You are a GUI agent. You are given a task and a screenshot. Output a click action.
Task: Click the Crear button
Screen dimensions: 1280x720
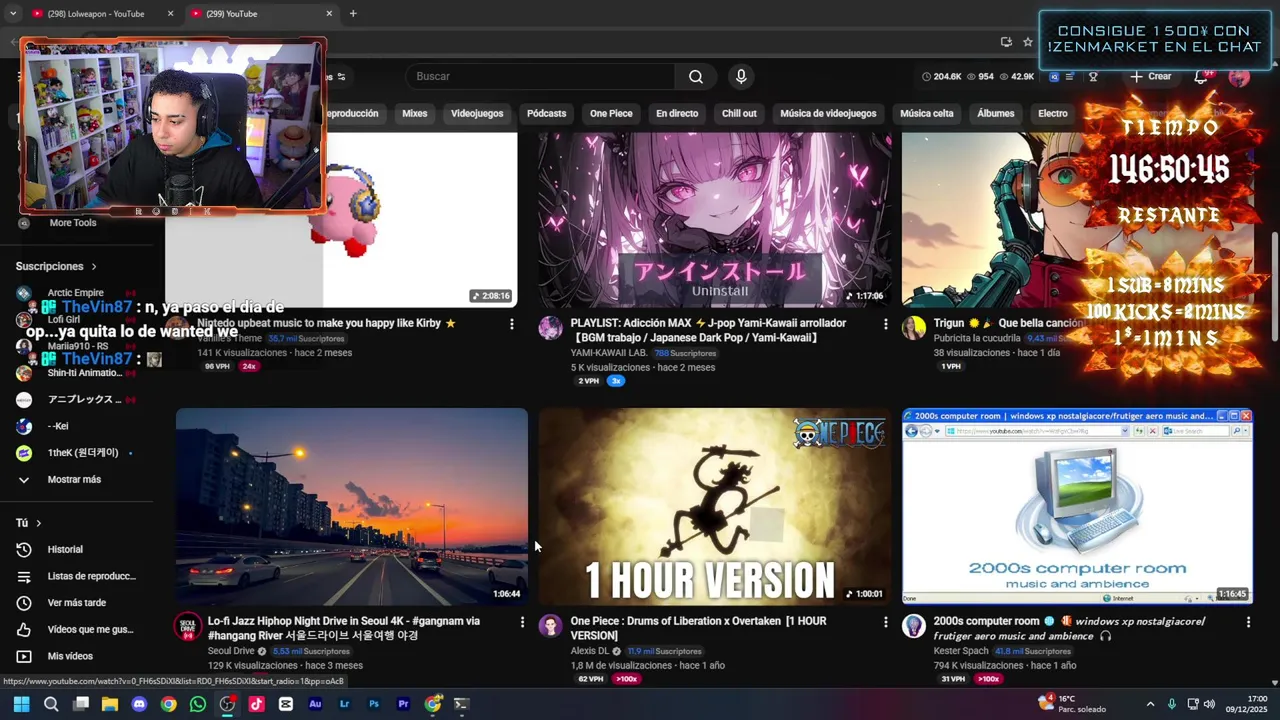[1150, 77]
